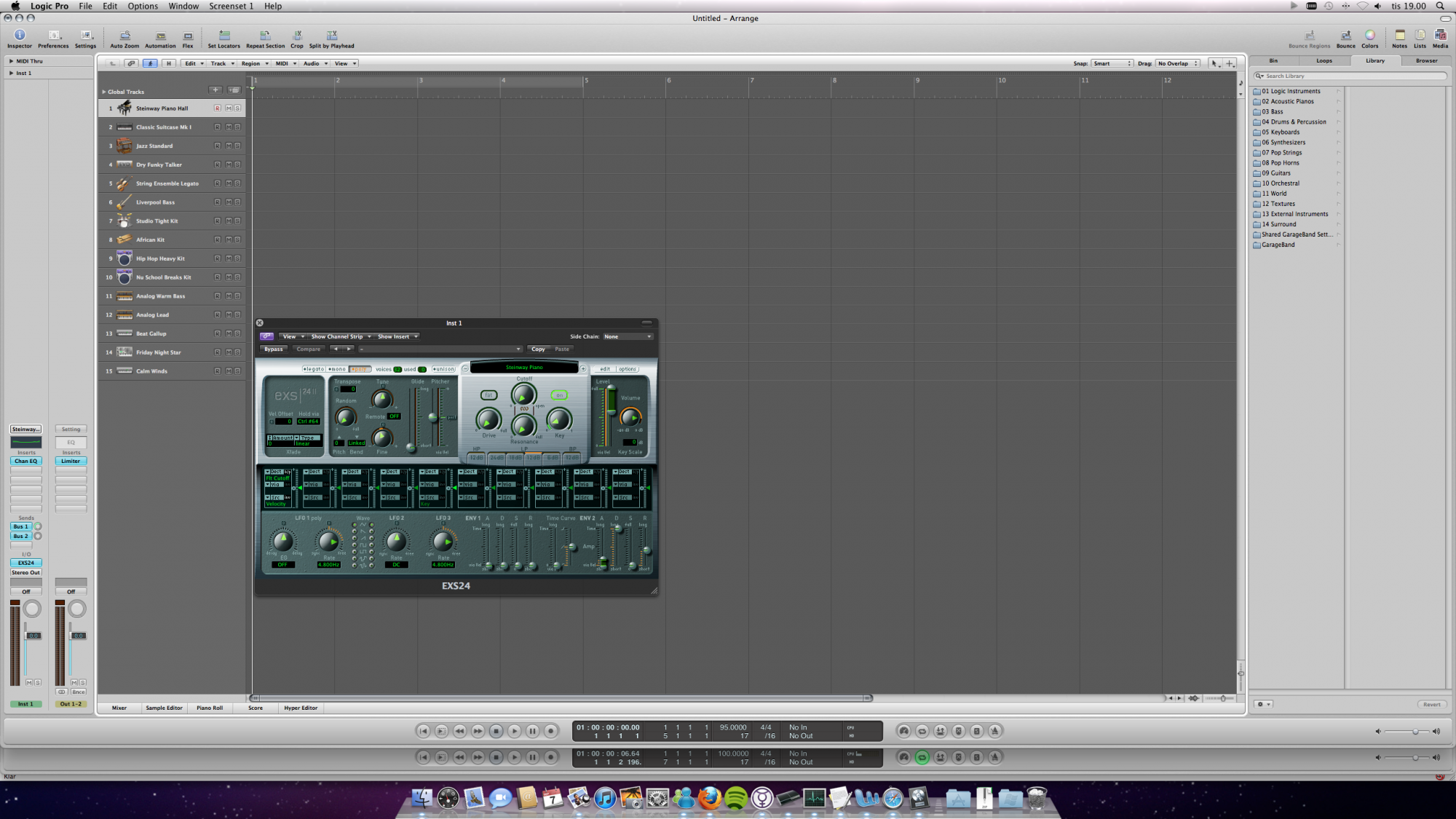This screenshot has width=1456, height=819.
Task: Record-enable the Jazz Standard track
Action: (217, 146)
